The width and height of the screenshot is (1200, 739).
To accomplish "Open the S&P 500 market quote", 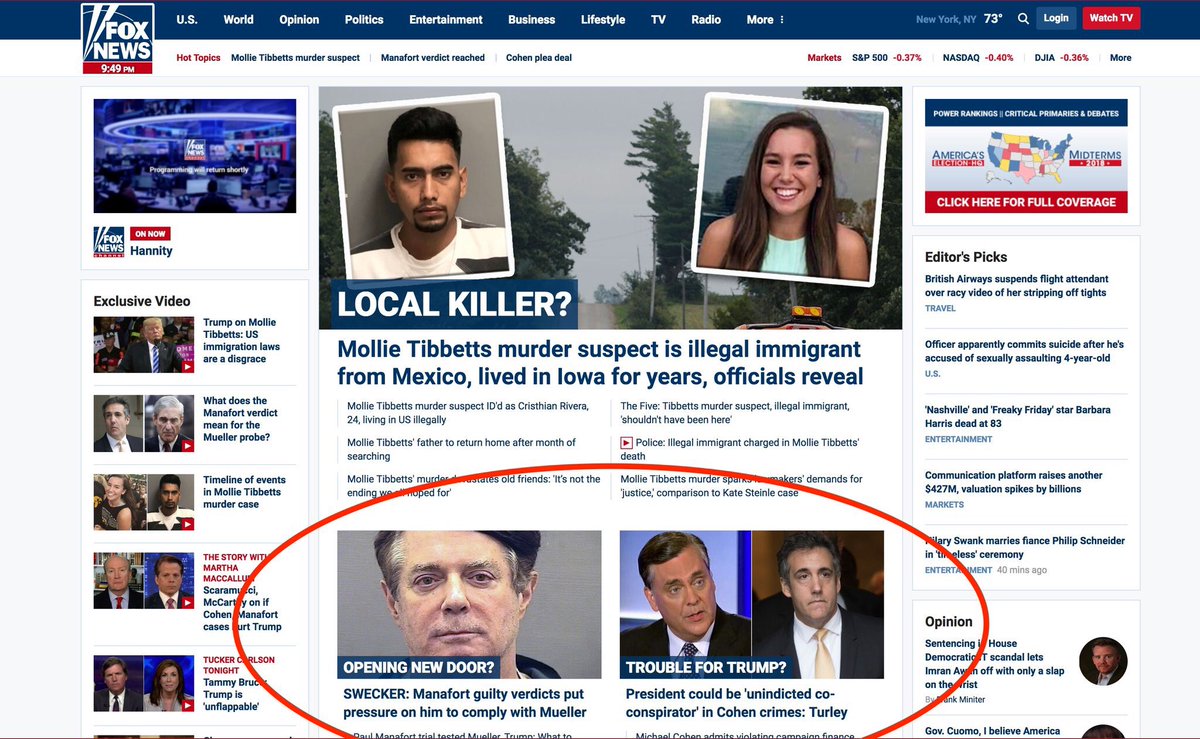I will (x=887, y=58).
